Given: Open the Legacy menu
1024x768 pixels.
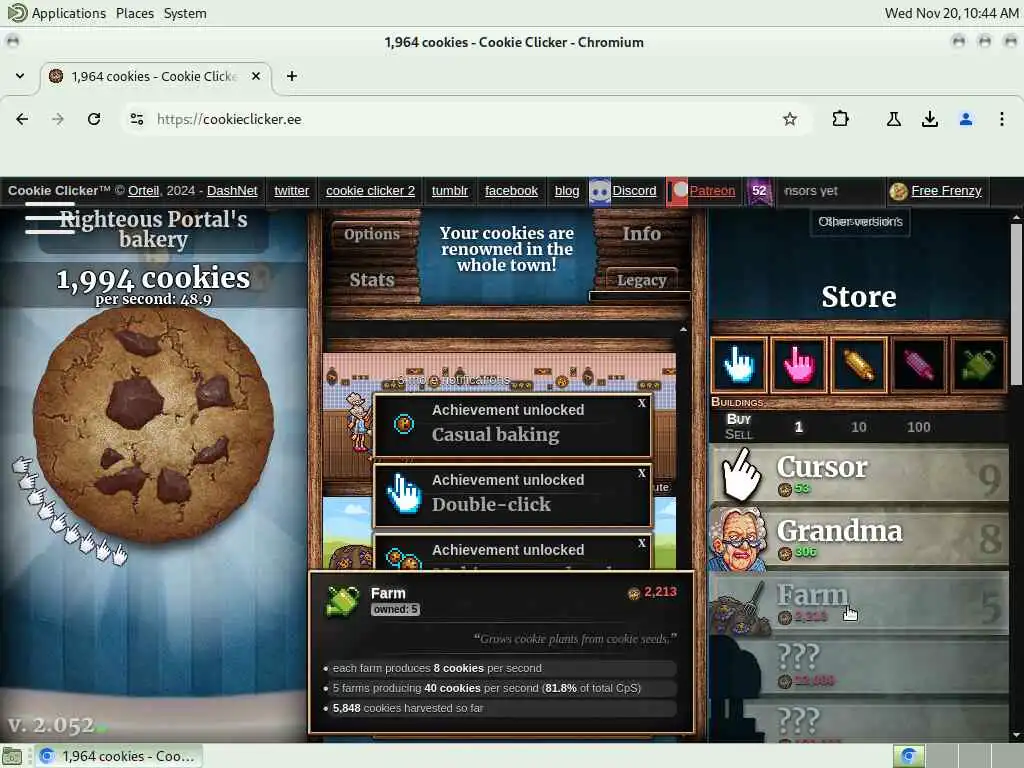Looking at the screenshot, I should [x=641, y=280].
